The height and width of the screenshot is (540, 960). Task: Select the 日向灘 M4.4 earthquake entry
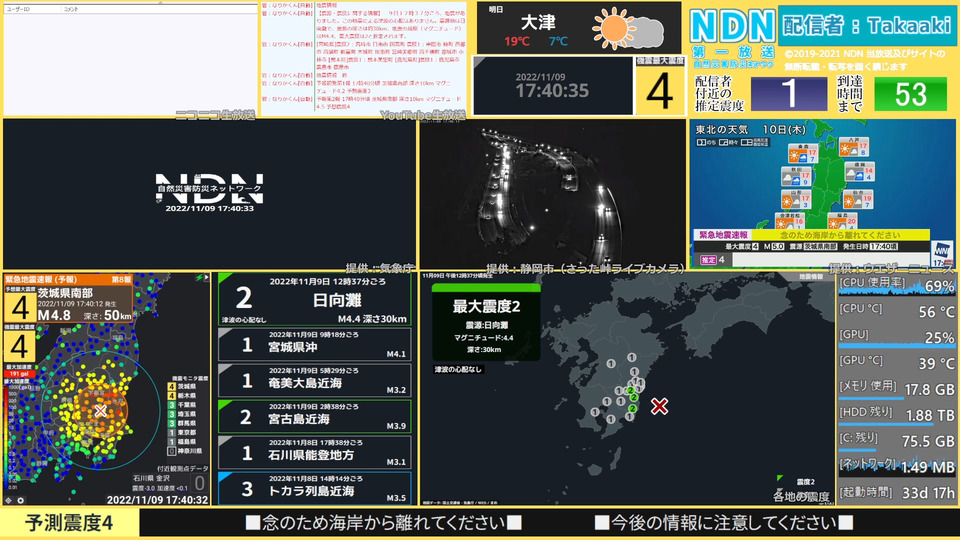(x=315, y=299)
